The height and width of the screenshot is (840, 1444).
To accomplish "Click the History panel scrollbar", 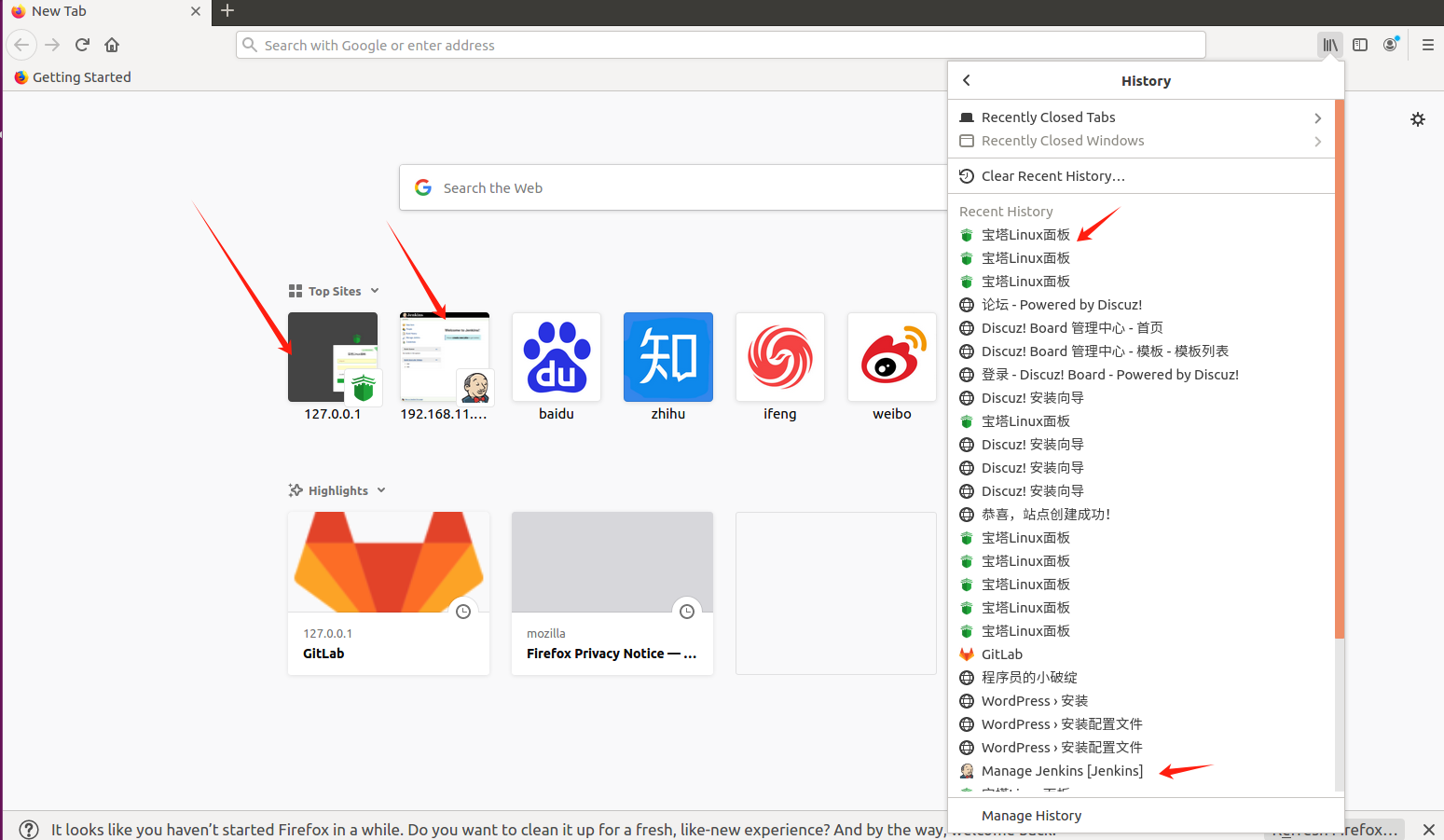I will 1340,369.
